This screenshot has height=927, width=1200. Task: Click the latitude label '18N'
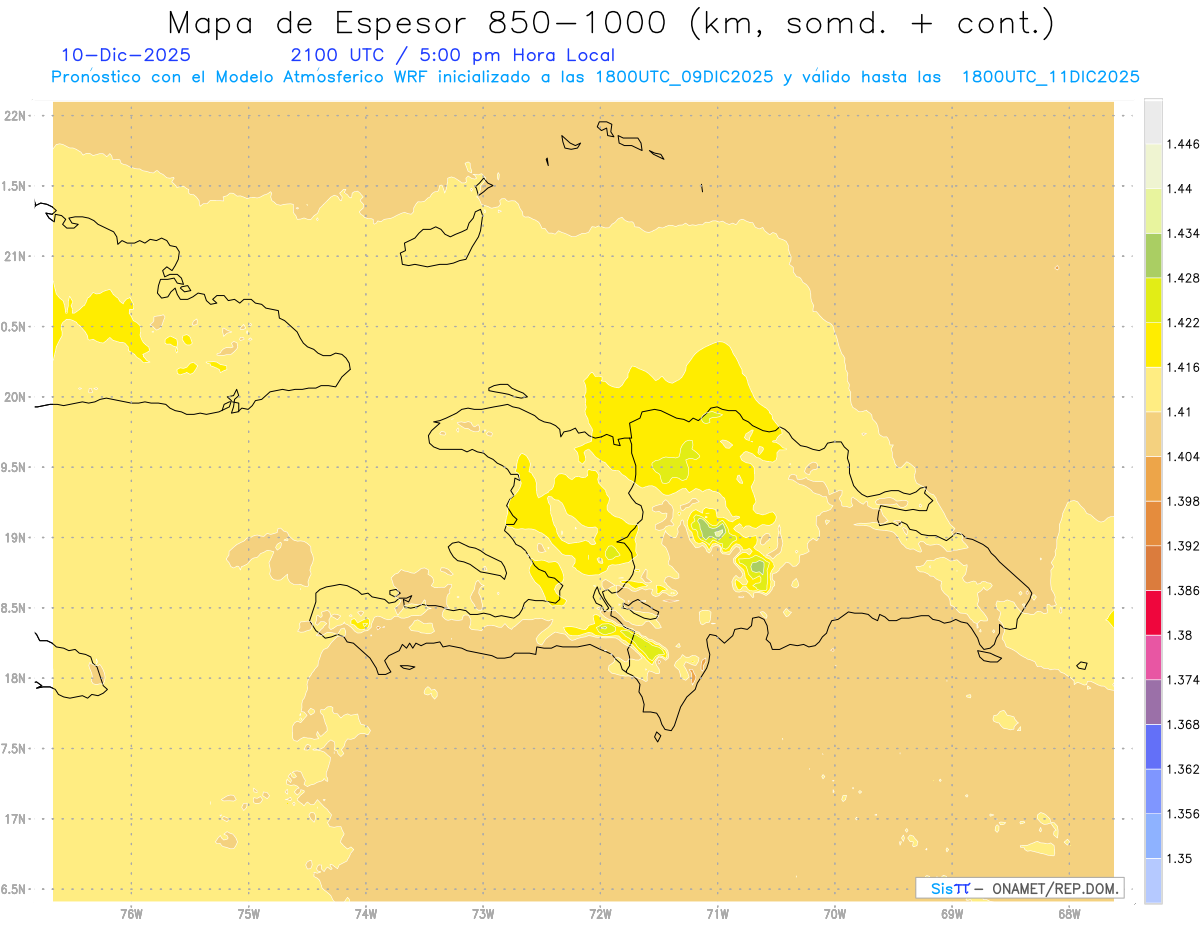[15, 678]
